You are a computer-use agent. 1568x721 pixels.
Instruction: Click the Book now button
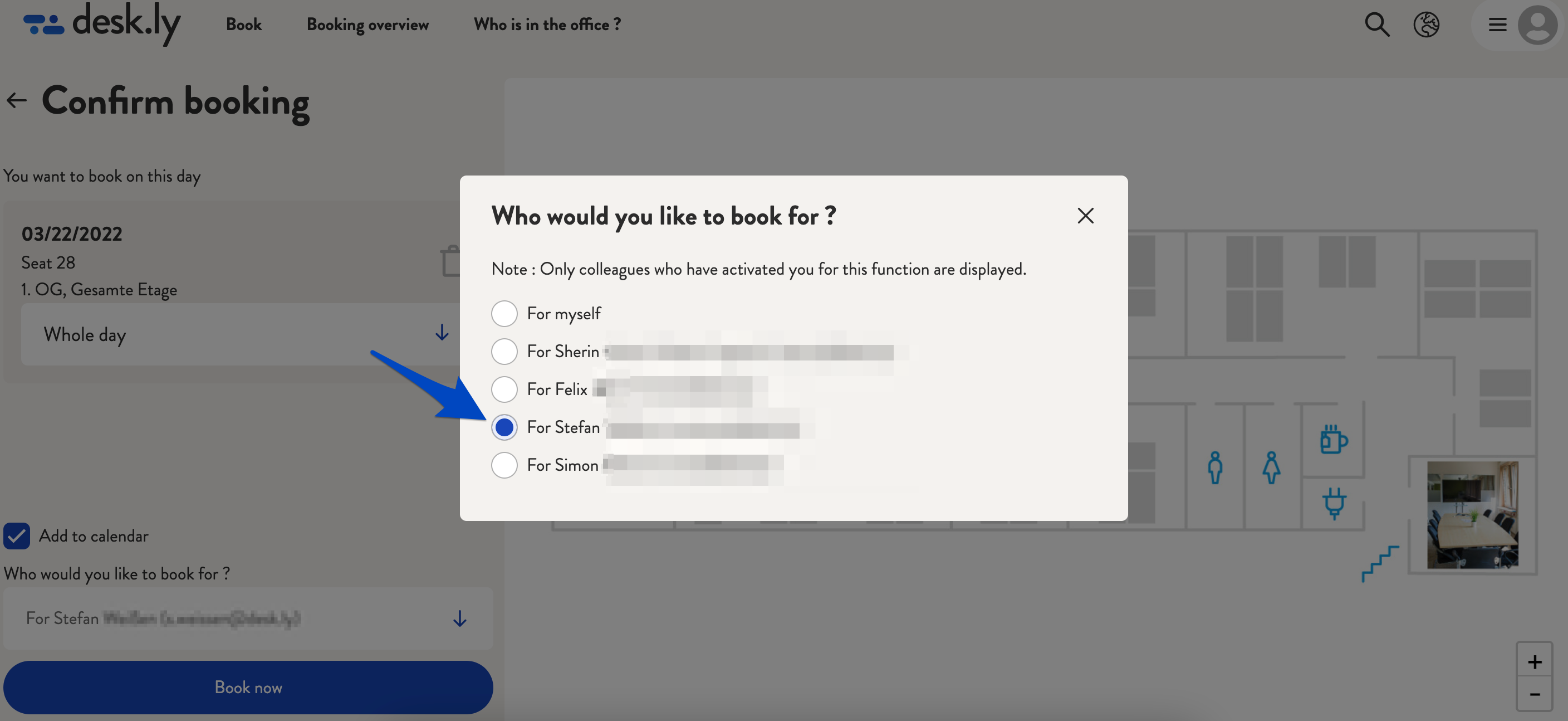(x=248, y=687)
